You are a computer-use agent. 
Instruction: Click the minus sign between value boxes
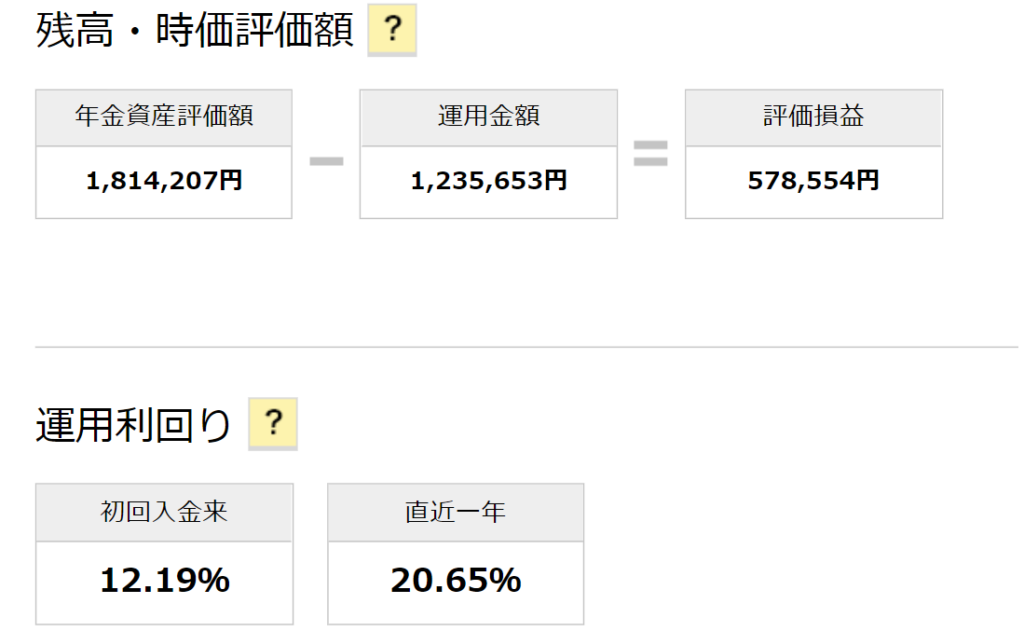(326, 161)
